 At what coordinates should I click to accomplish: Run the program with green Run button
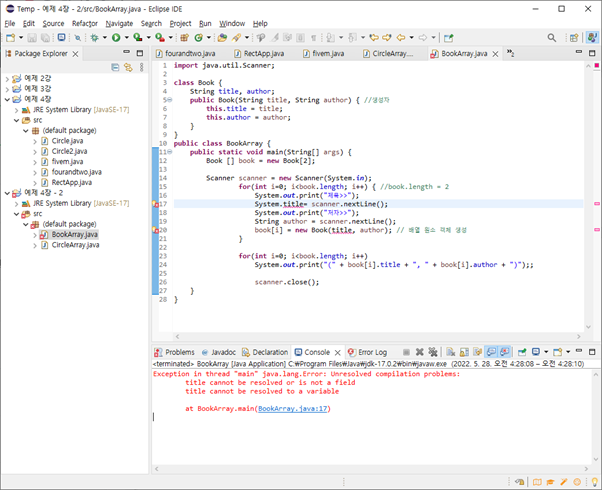pos(116,38)
